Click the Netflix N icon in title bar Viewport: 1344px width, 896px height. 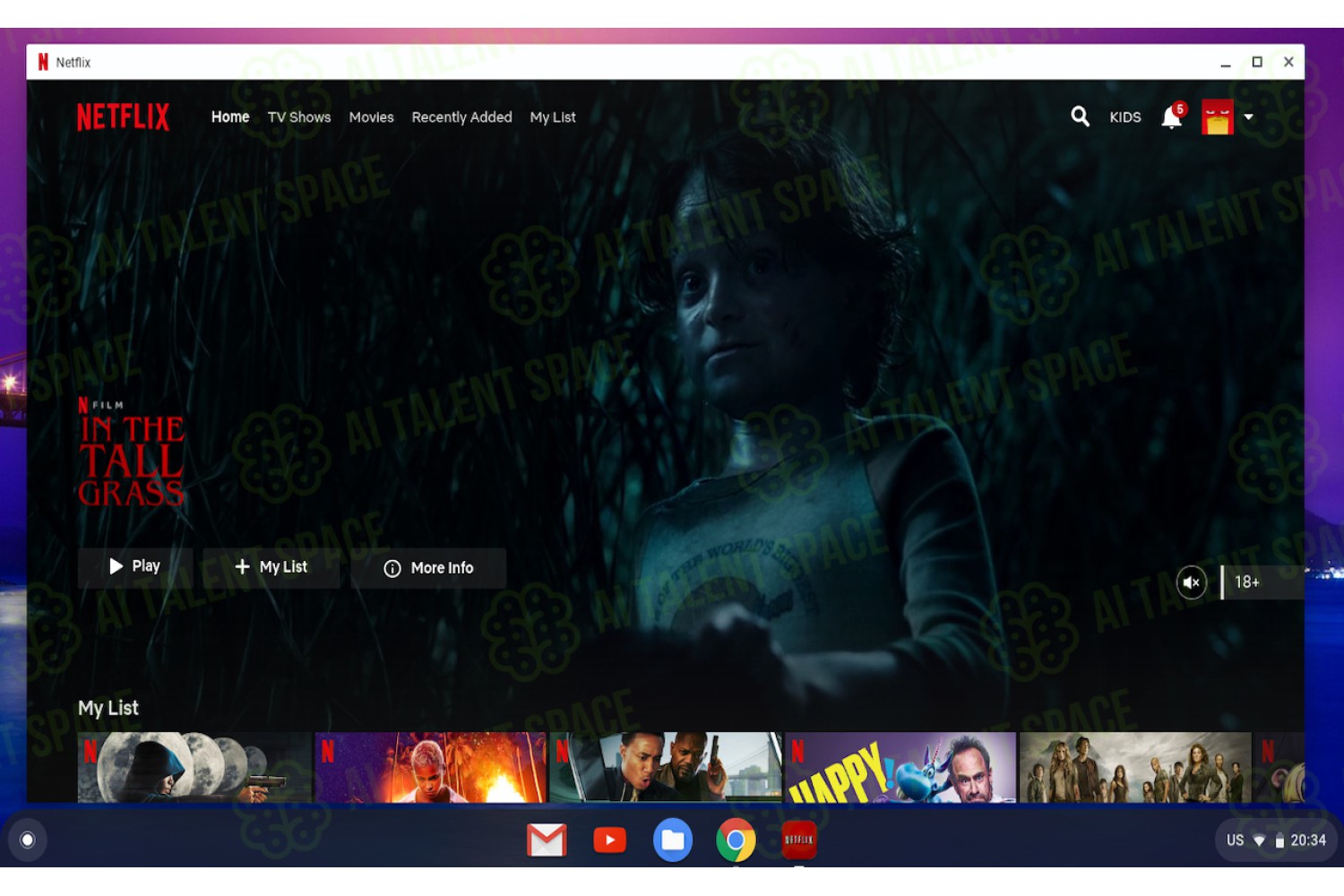[43, 62]
